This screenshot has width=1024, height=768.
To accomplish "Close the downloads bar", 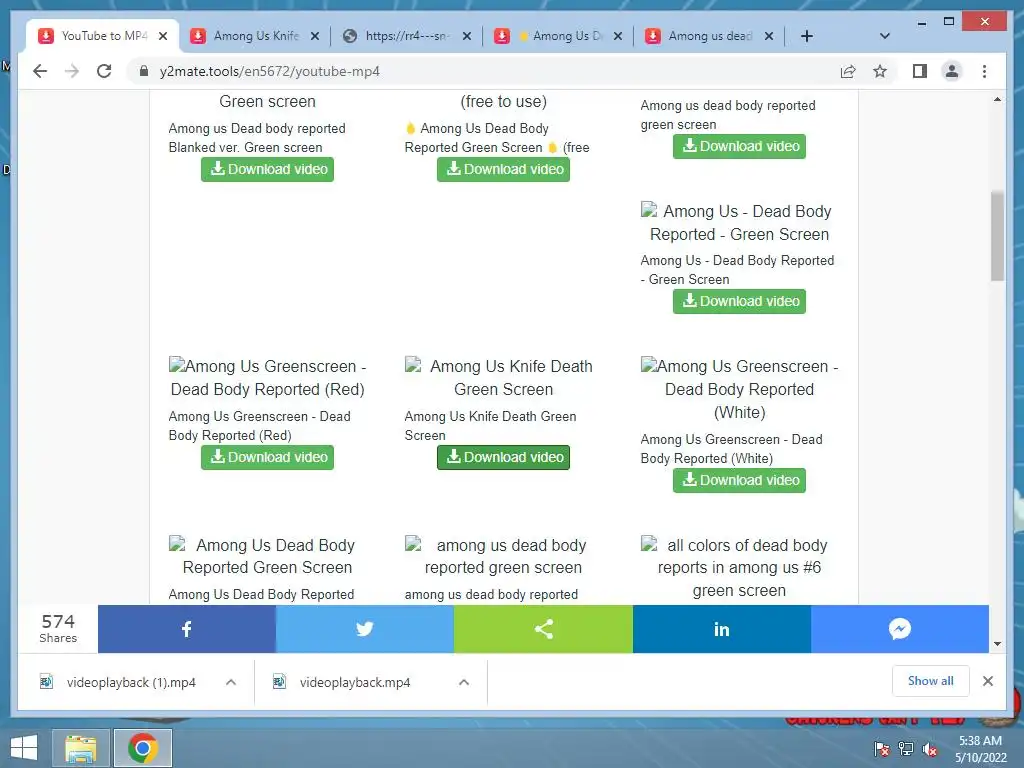I will [x=988, y=681].
